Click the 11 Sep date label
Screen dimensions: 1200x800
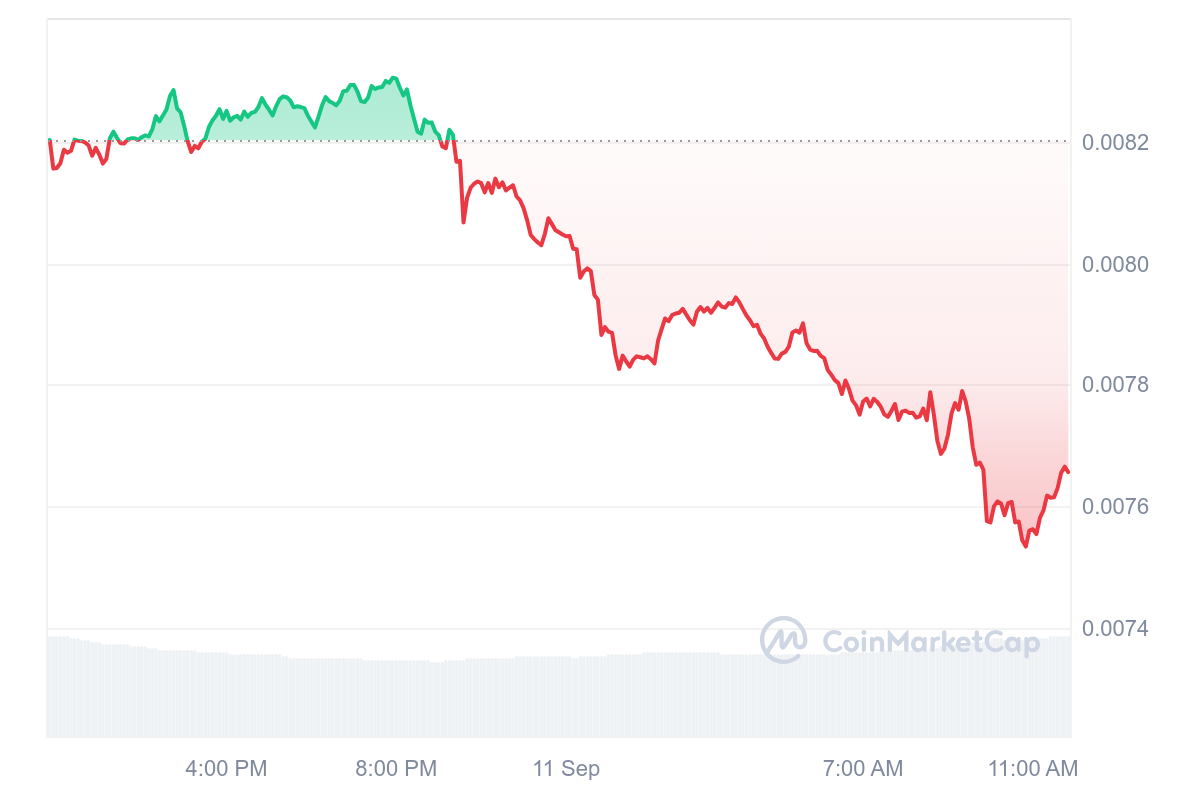click(x=566, y=769)
